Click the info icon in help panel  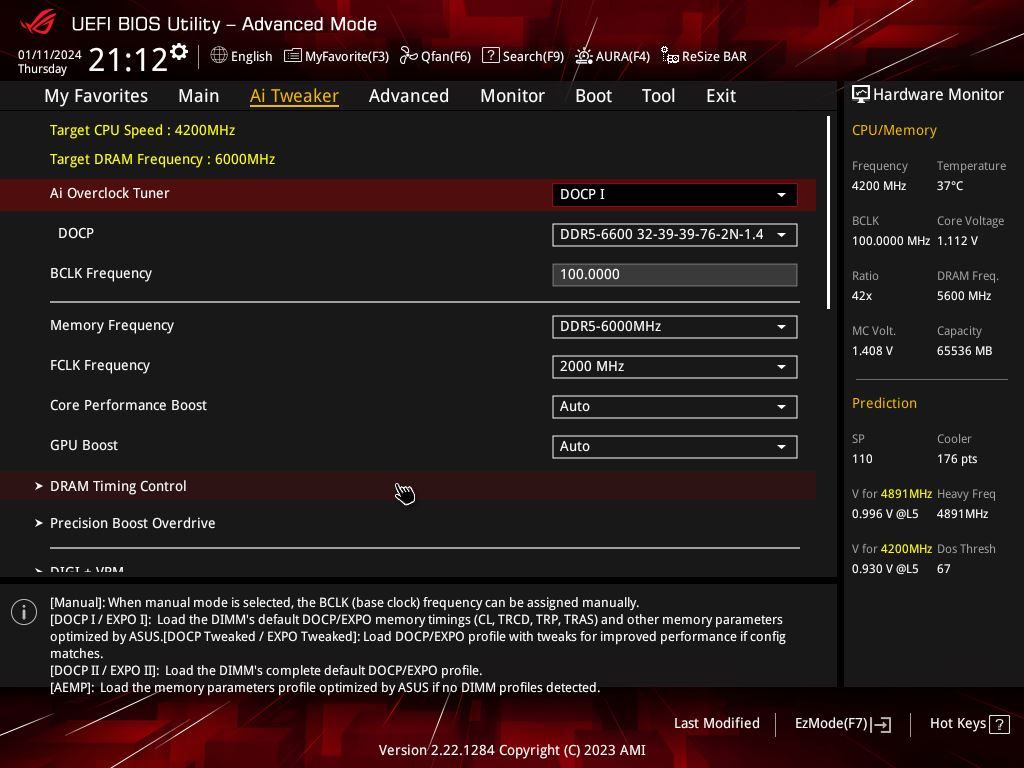(24, 612)
